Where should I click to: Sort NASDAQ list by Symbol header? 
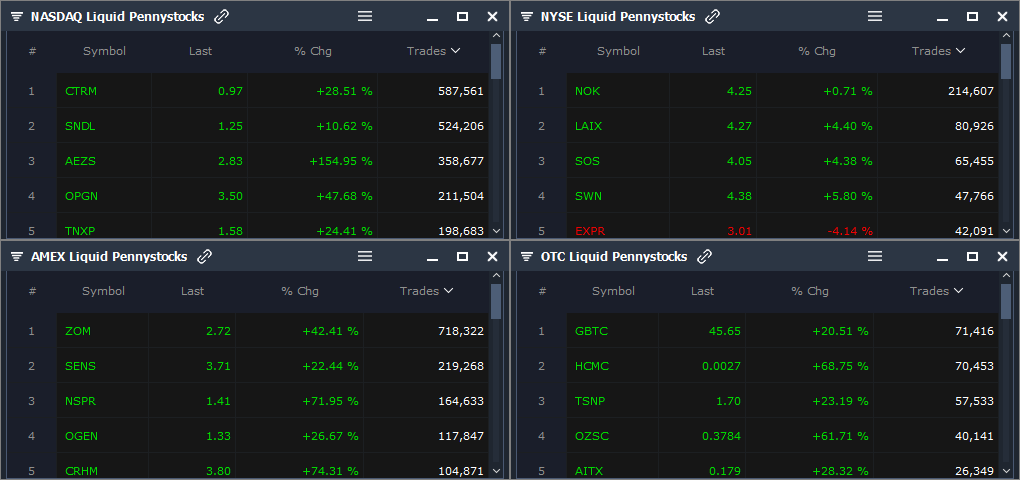coord(104,51)
